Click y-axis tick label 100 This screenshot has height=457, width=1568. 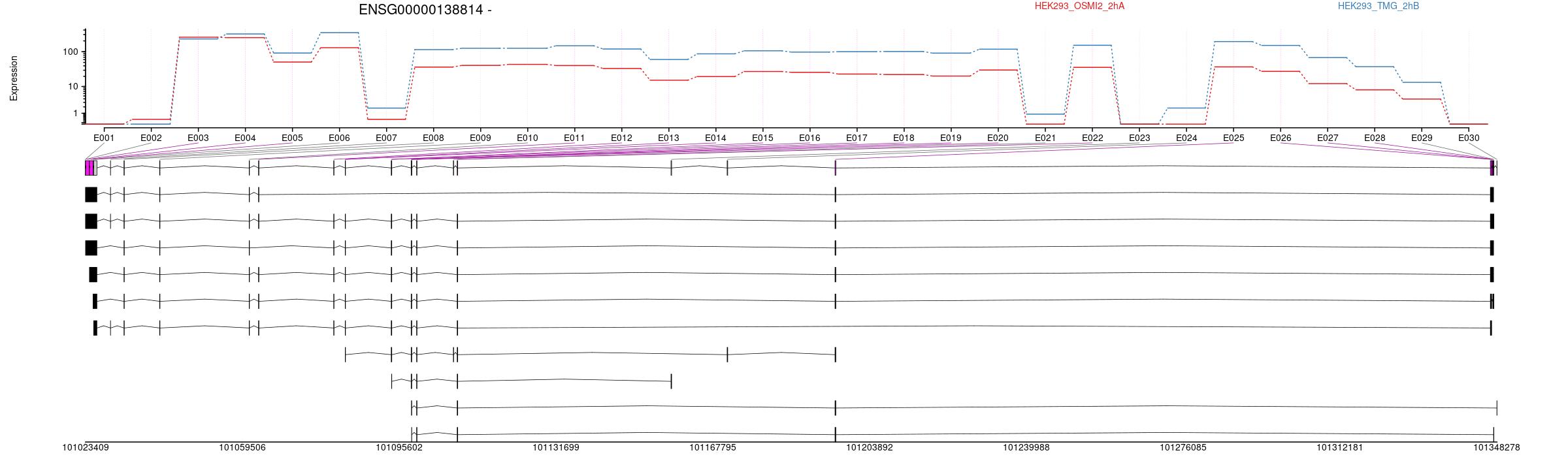tap(70, 52)
